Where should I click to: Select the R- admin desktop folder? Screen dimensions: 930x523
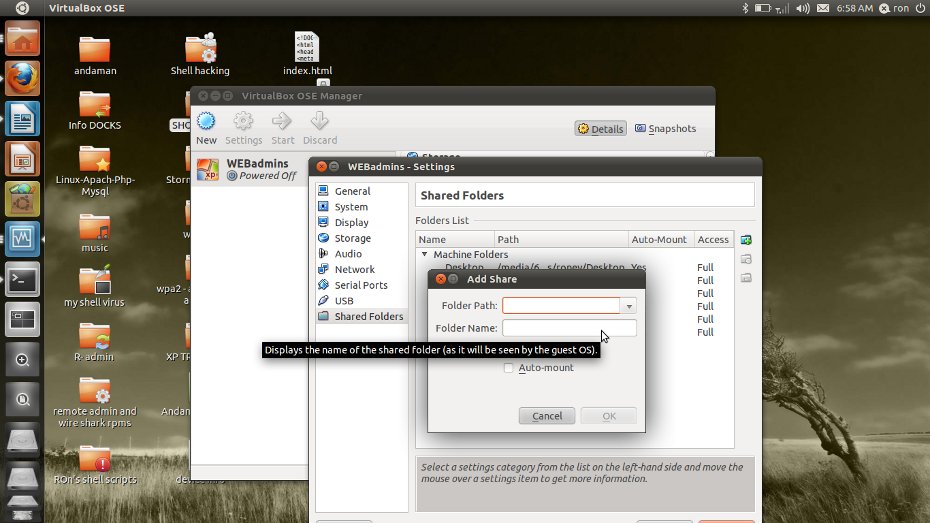click(94, 342)
